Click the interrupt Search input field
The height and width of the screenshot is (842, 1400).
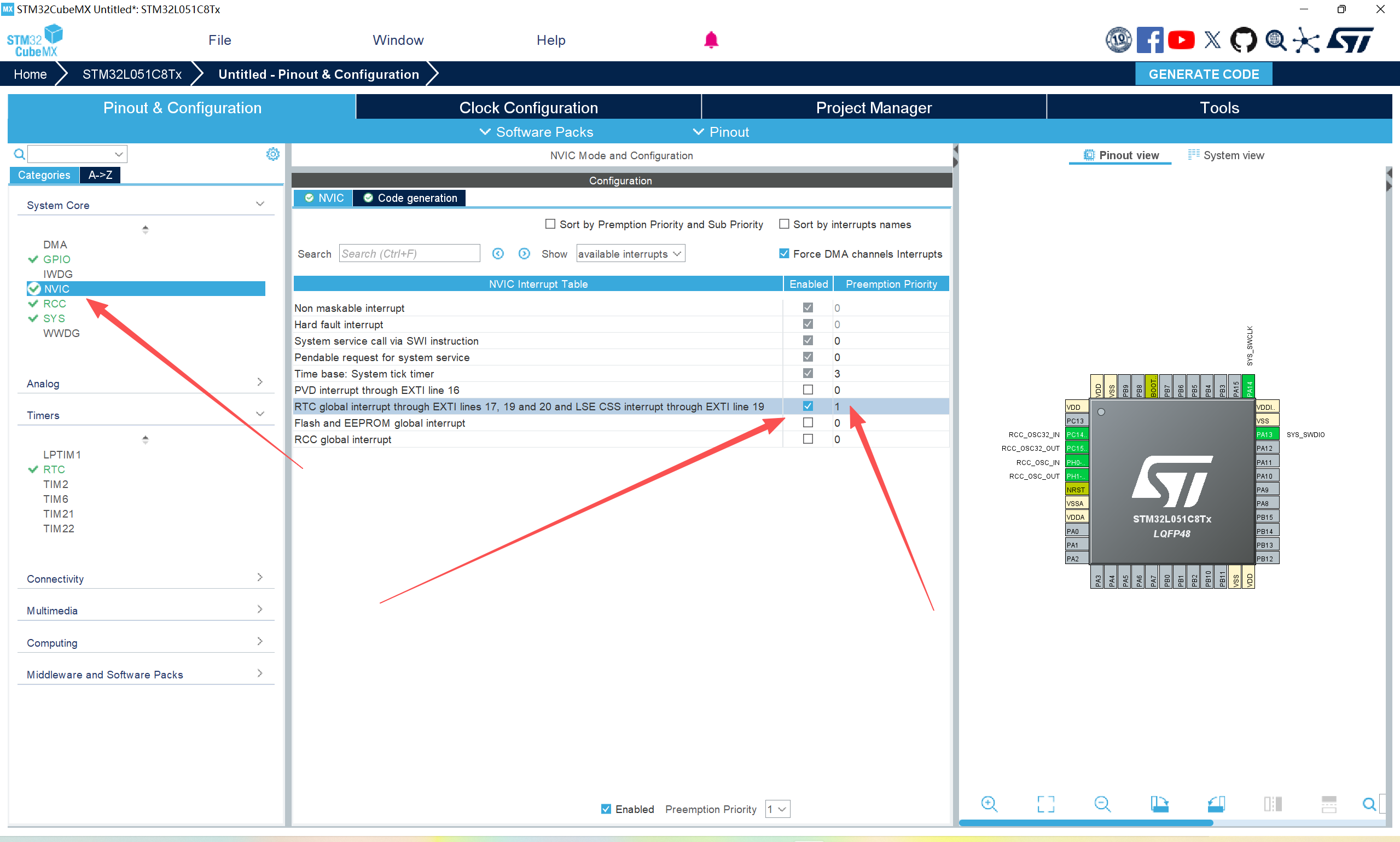click(409, 254)
